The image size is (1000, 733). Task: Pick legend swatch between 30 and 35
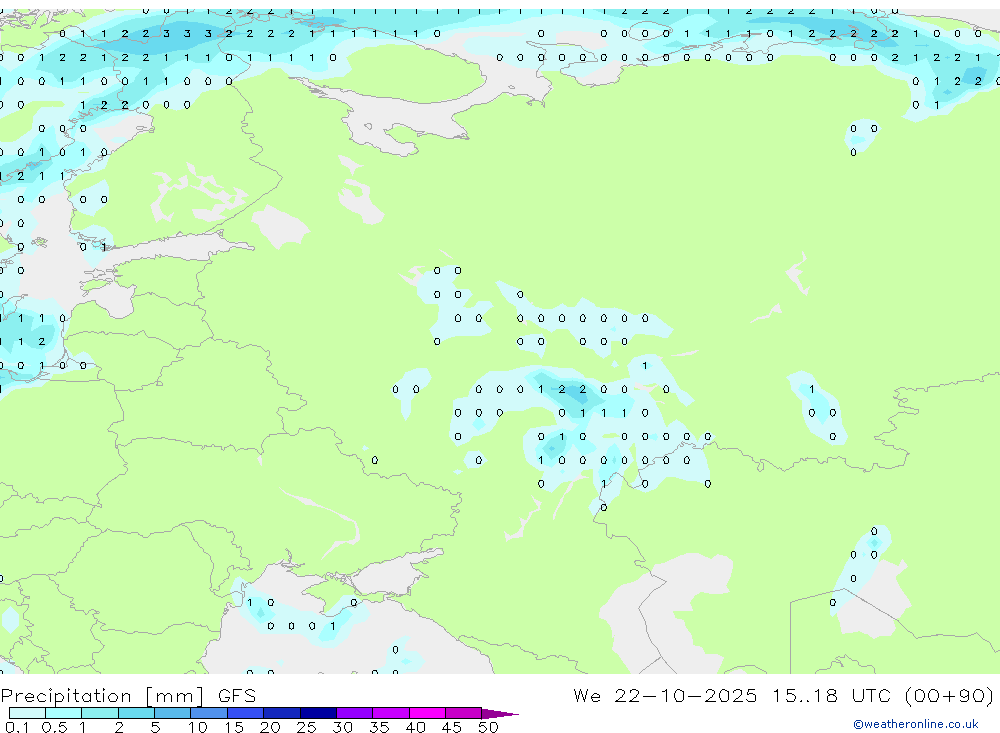tap(355, 713)
